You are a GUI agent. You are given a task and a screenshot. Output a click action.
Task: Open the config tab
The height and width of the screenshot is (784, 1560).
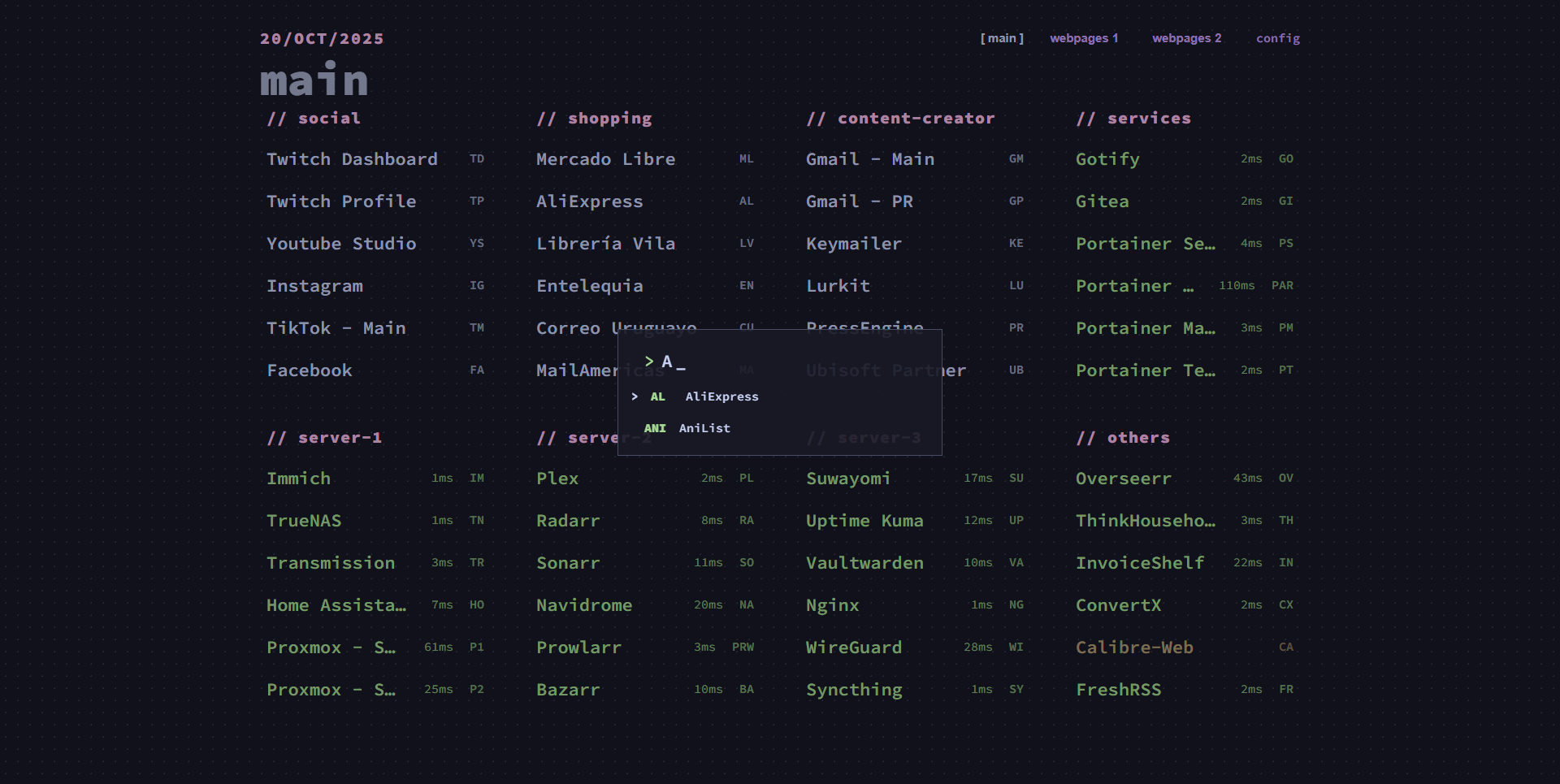[x=1278, y=38]
